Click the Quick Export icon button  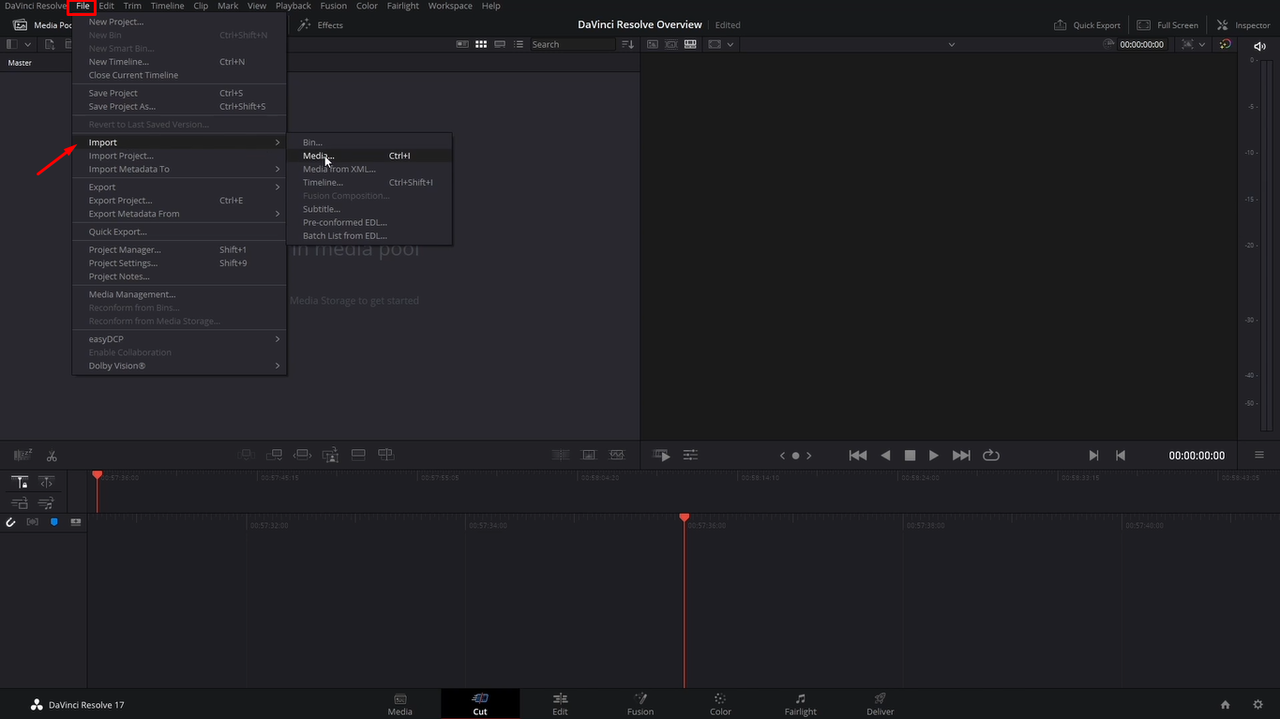point(1088,25)
